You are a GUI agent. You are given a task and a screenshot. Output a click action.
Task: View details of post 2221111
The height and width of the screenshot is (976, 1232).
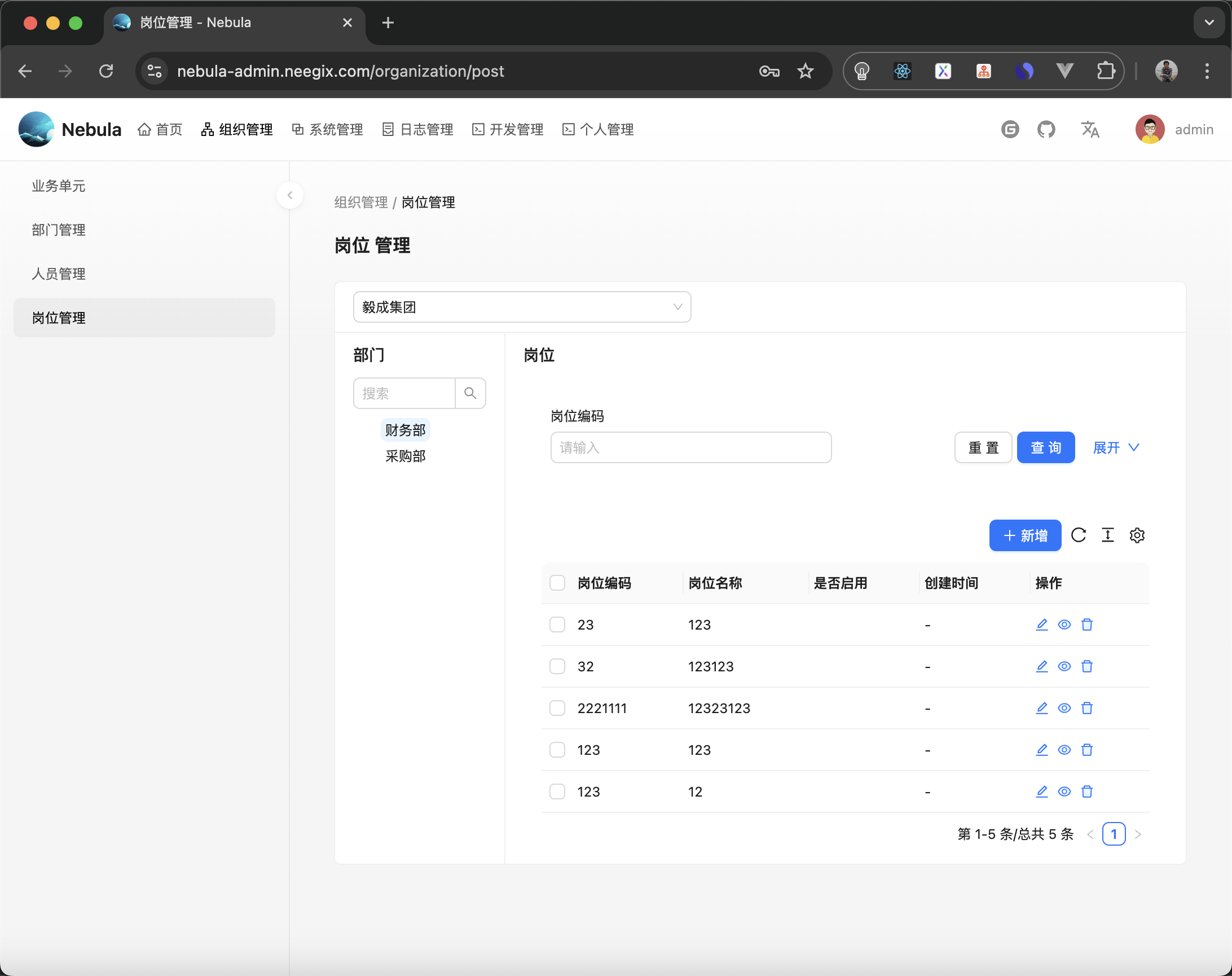pyautogui.click(x=1064, y=708)
